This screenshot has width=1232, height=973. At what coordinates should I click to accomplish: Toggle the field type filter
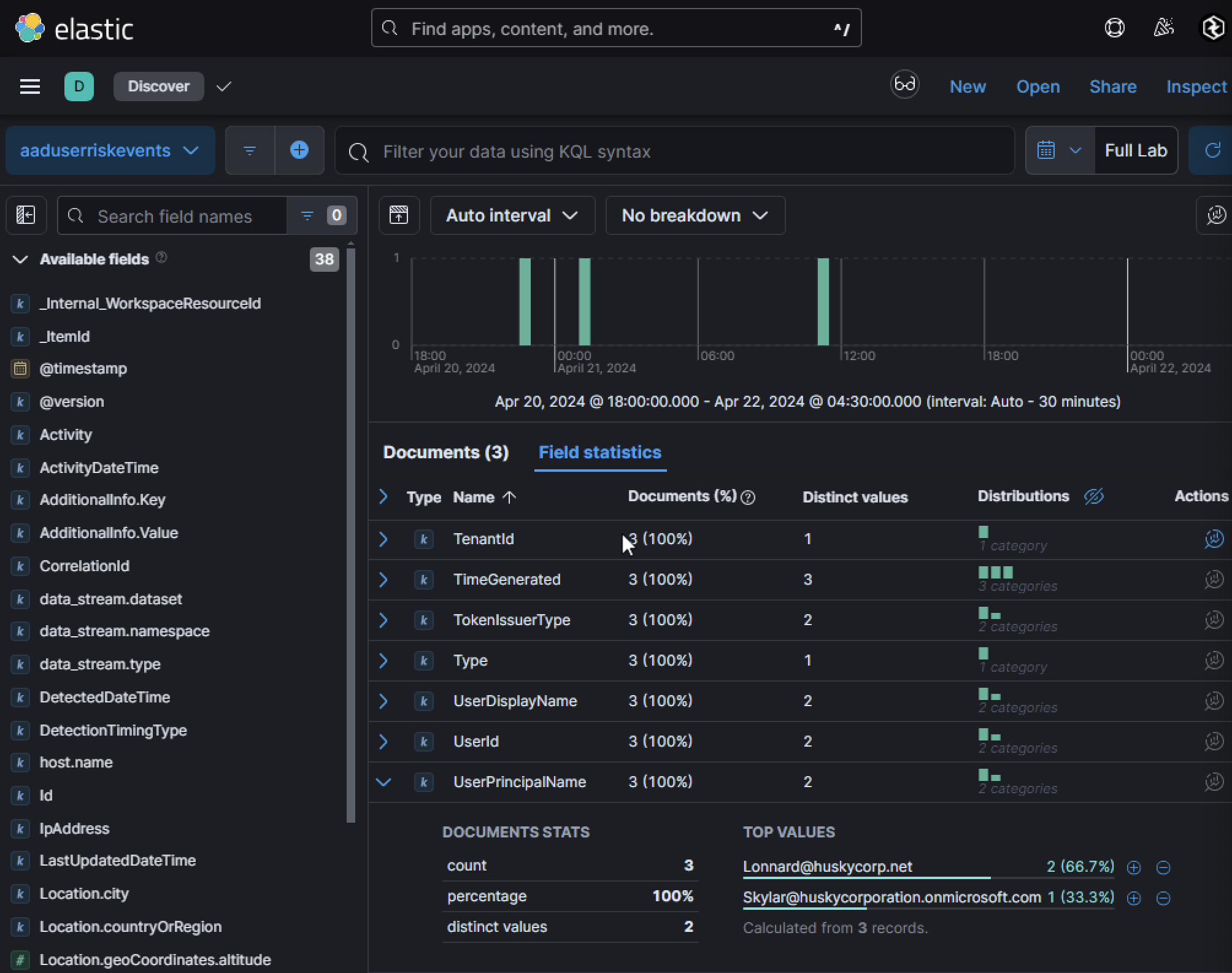click(321, 215)
